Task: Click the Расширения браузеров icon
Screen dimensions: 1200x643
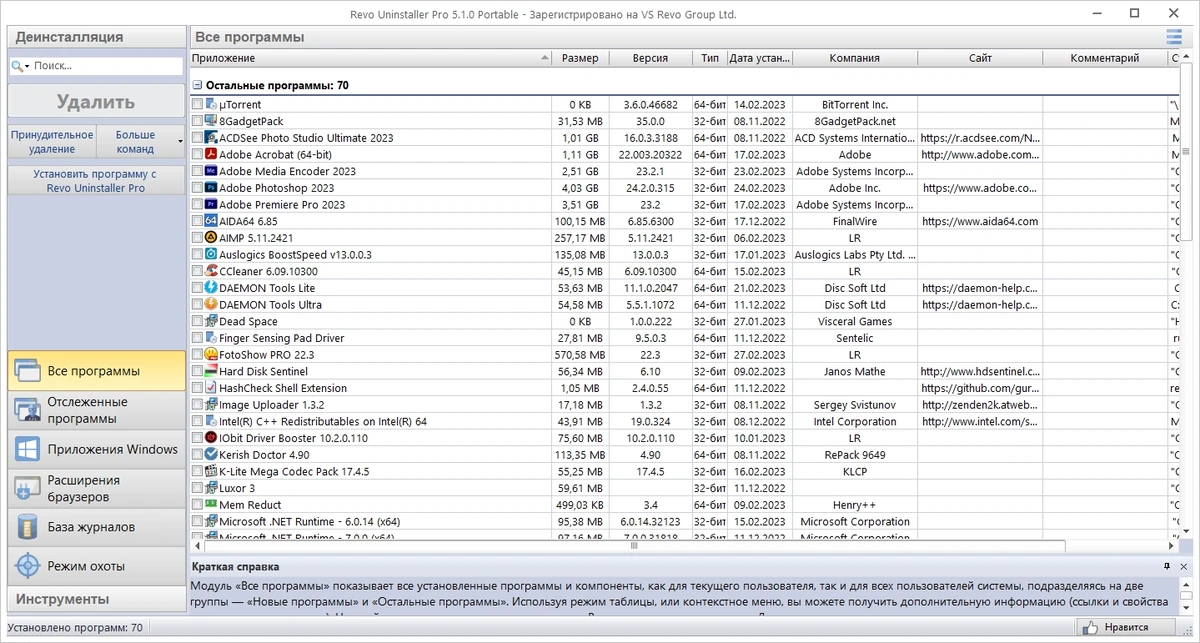Action: (27, 488)
